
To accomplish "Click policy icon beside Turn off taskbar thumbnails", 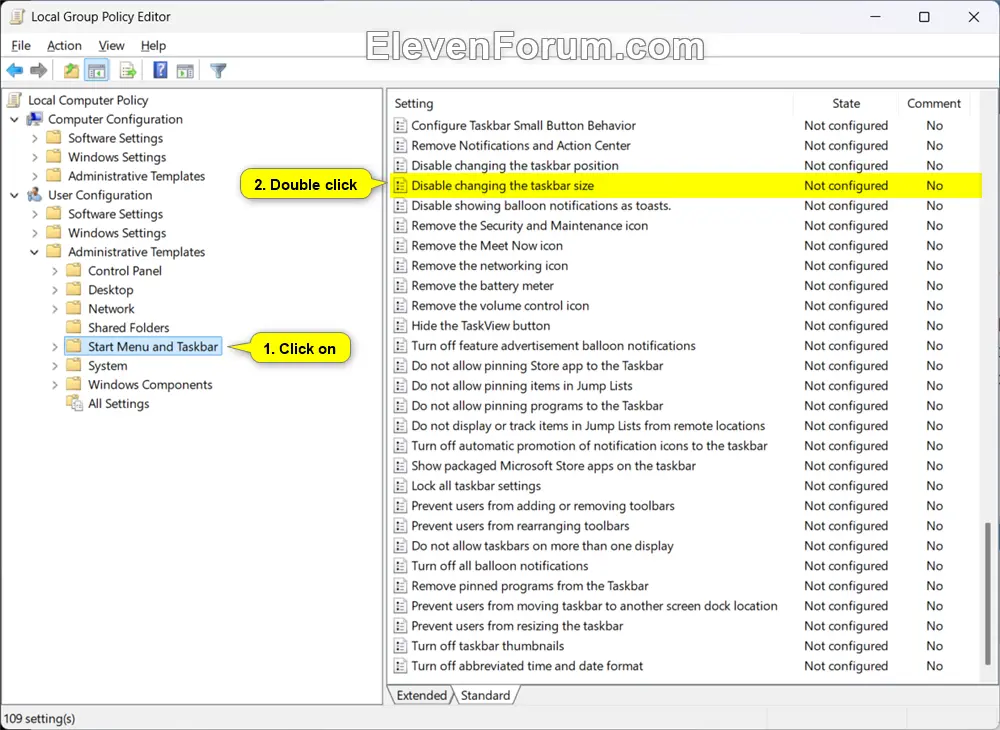I will pyautogui.click(x=400, y=646).
